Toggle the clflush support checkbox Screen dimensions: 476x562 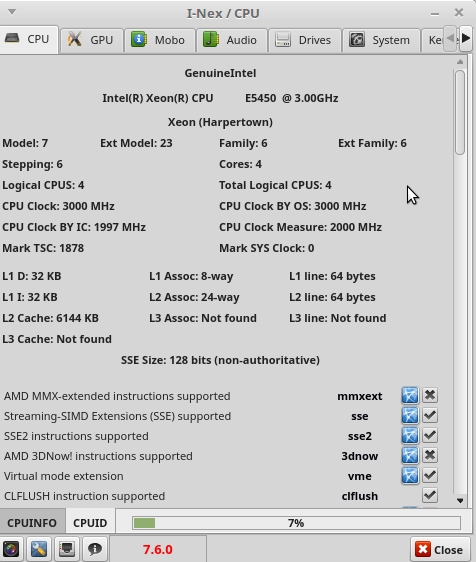[430, 496]
